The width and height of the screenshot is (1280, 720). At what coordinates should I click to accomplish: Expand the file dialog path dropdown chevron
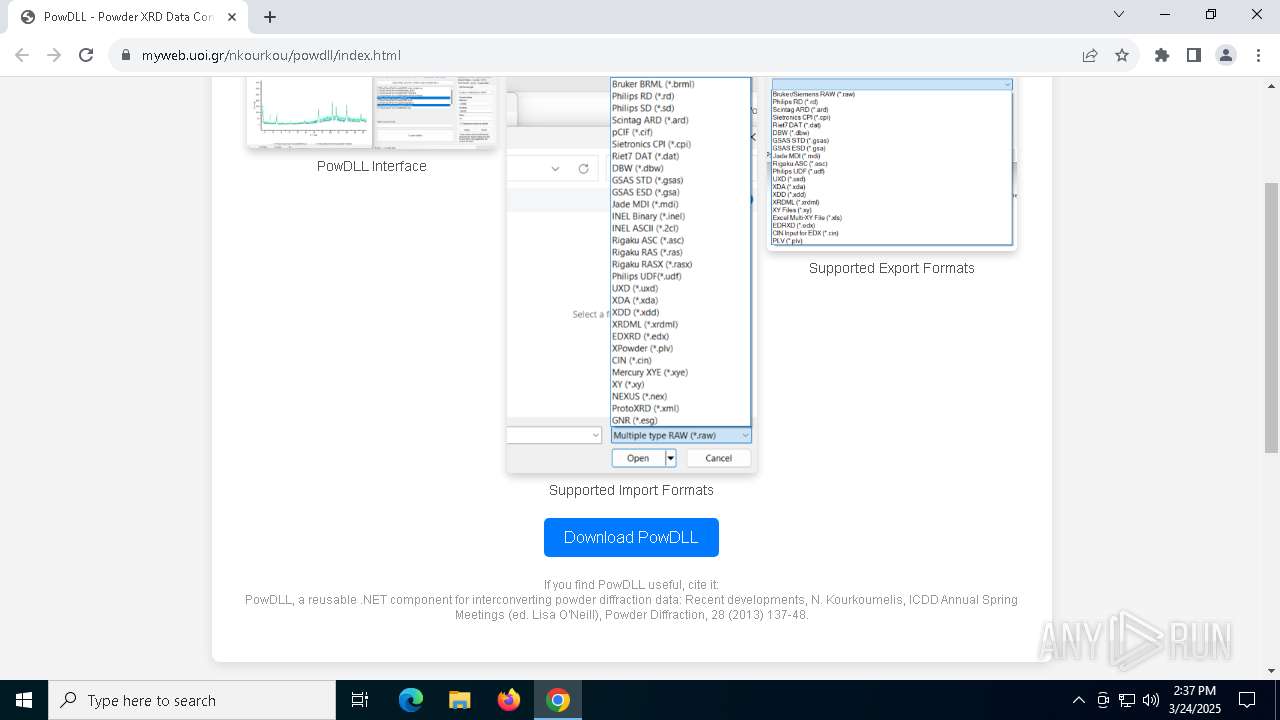[x=555, y=169]
